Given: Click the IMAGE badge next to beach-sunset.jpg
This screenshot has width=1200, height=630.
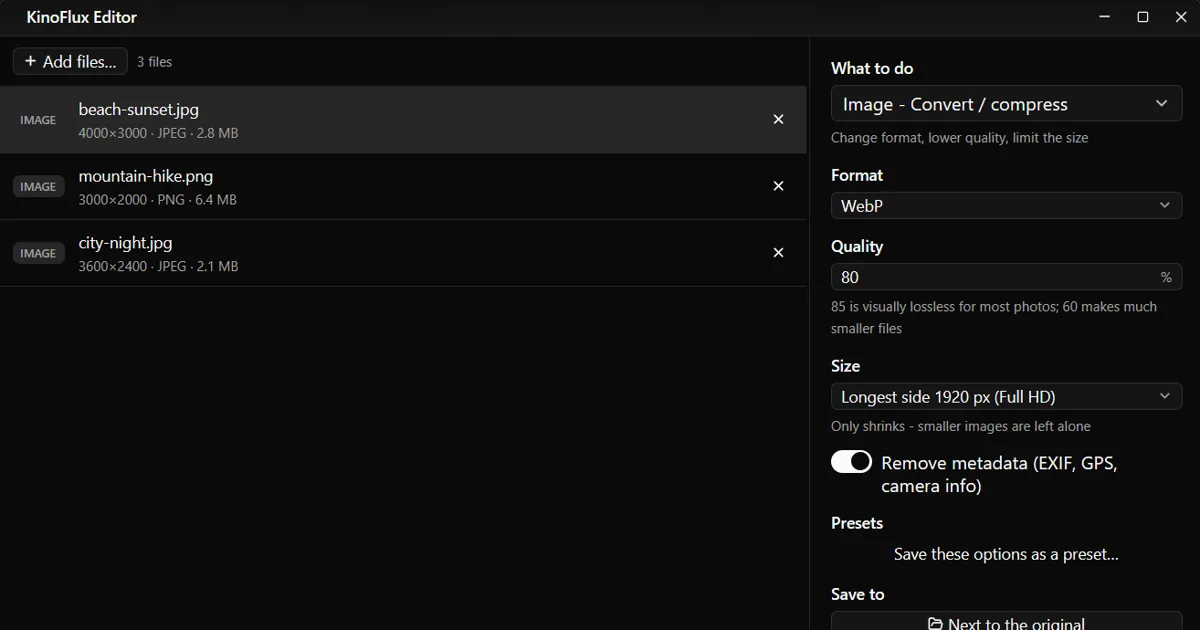Looking at the screenshot, I should point(38,120).
